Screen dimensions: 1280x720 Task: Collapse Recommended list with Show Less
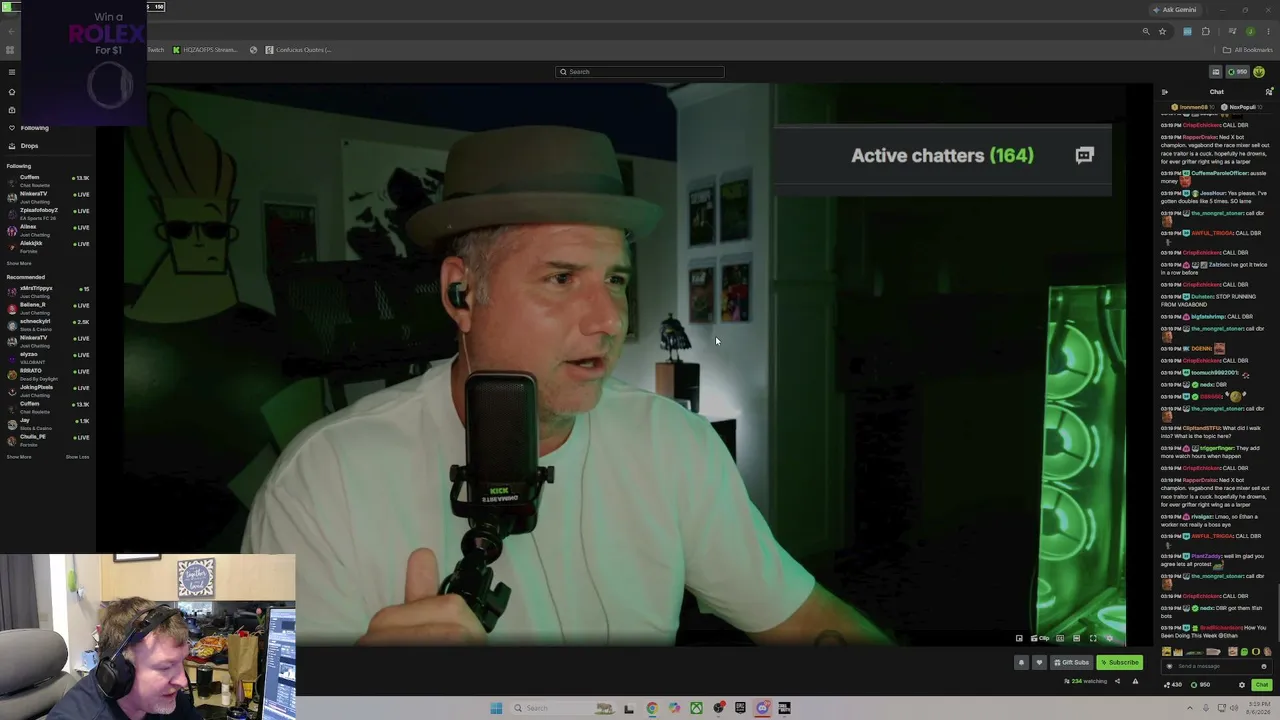(x=77, y=457)
